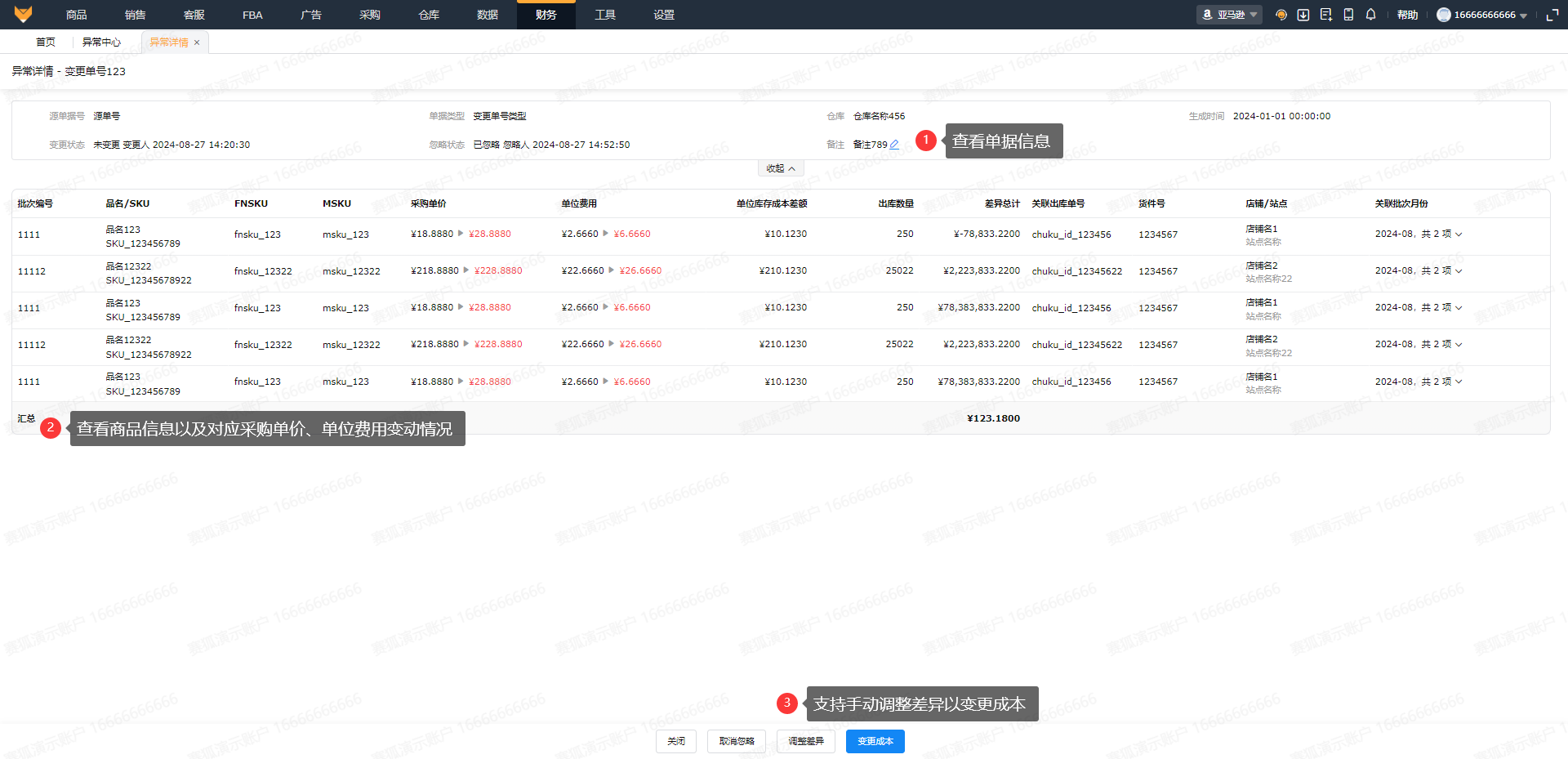Click the 调整差异 button

click(806, 741)
